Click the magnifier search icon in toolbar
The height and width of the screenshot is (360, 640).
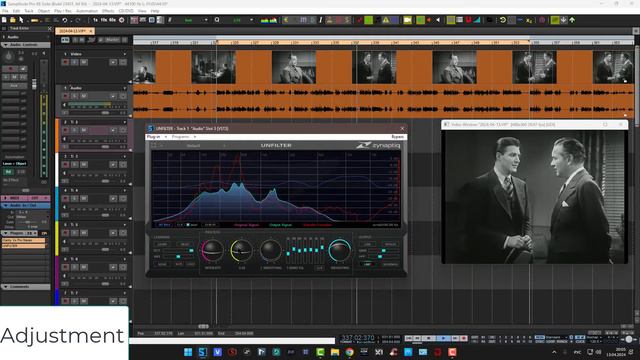click(217, 20)
